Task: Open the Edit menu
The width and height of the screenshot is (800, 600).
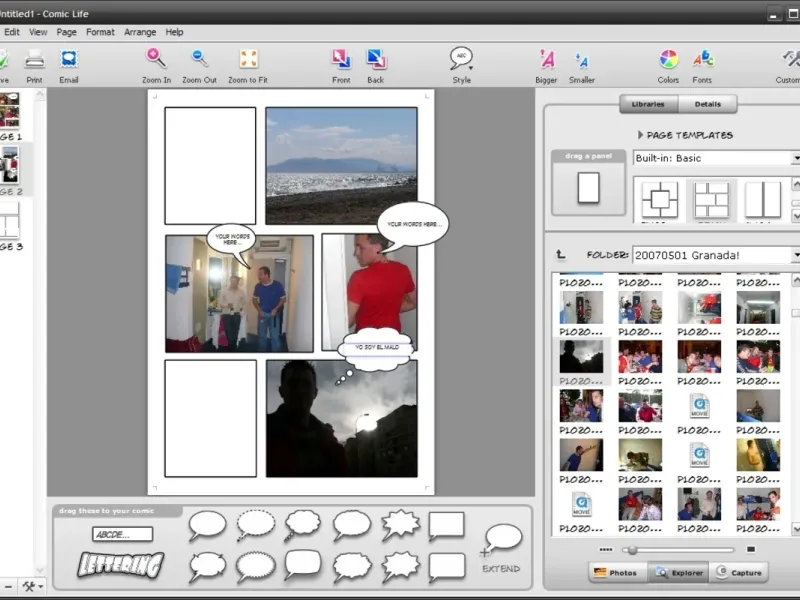Action: pyautogui.click(x=12, y=32)
